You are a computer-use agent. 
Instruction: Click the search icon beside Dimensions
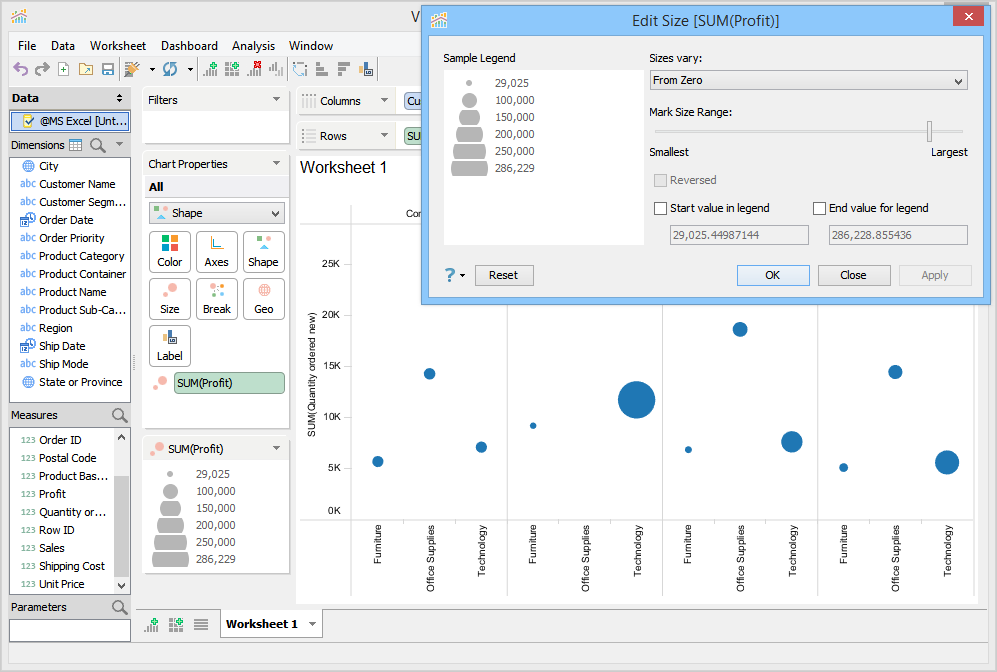(x=98, y=145)
